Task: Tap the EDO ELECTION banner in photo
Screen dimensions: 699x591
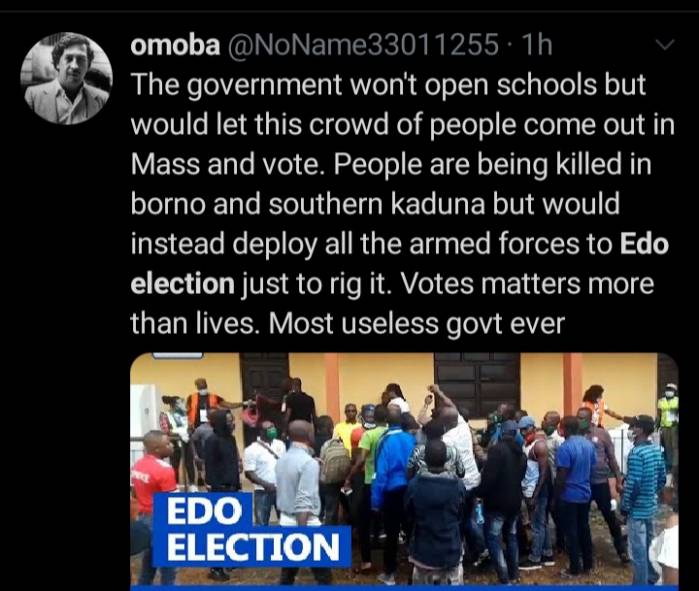Action: (252, 530)
